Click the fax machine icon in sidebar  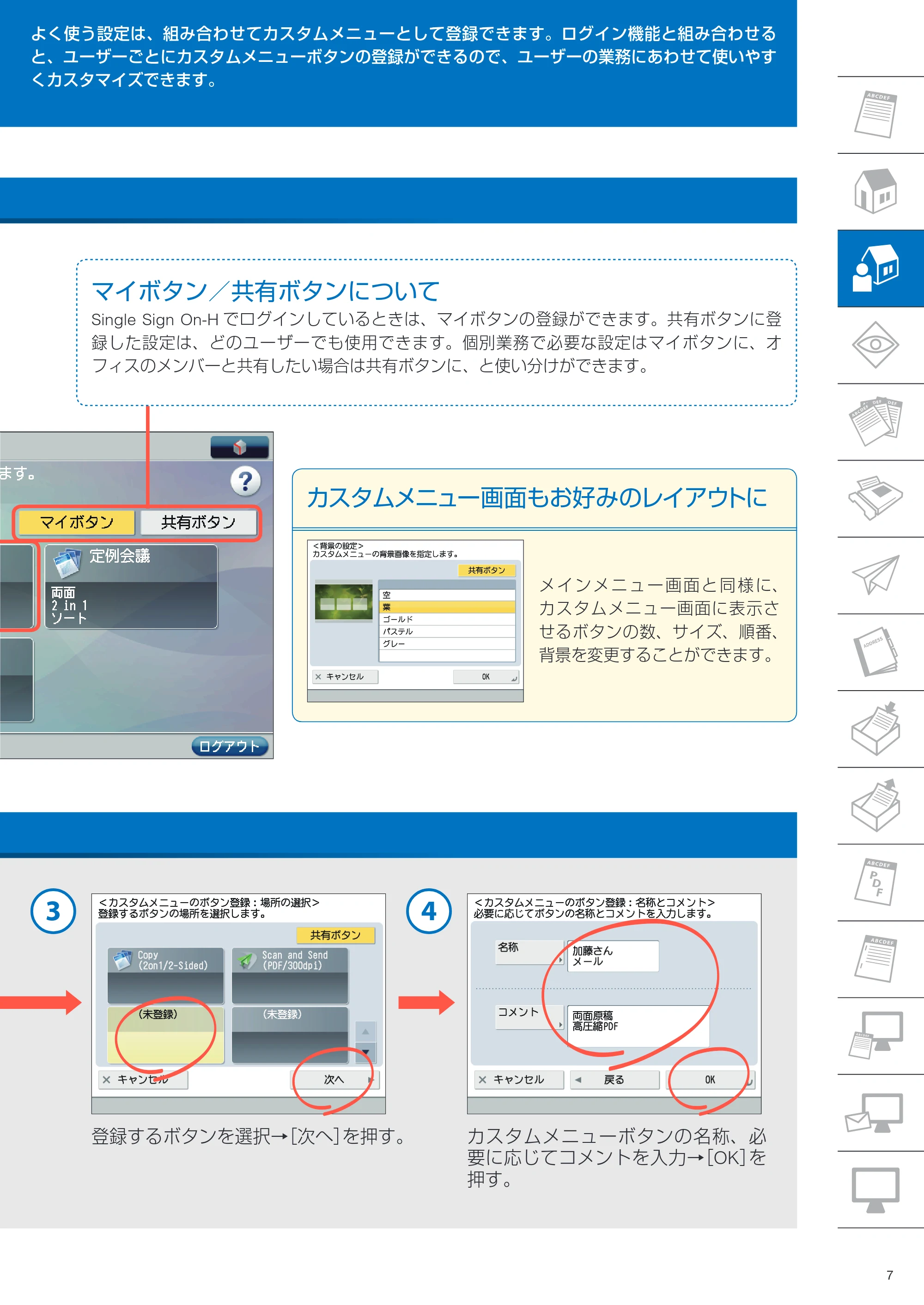875,498
